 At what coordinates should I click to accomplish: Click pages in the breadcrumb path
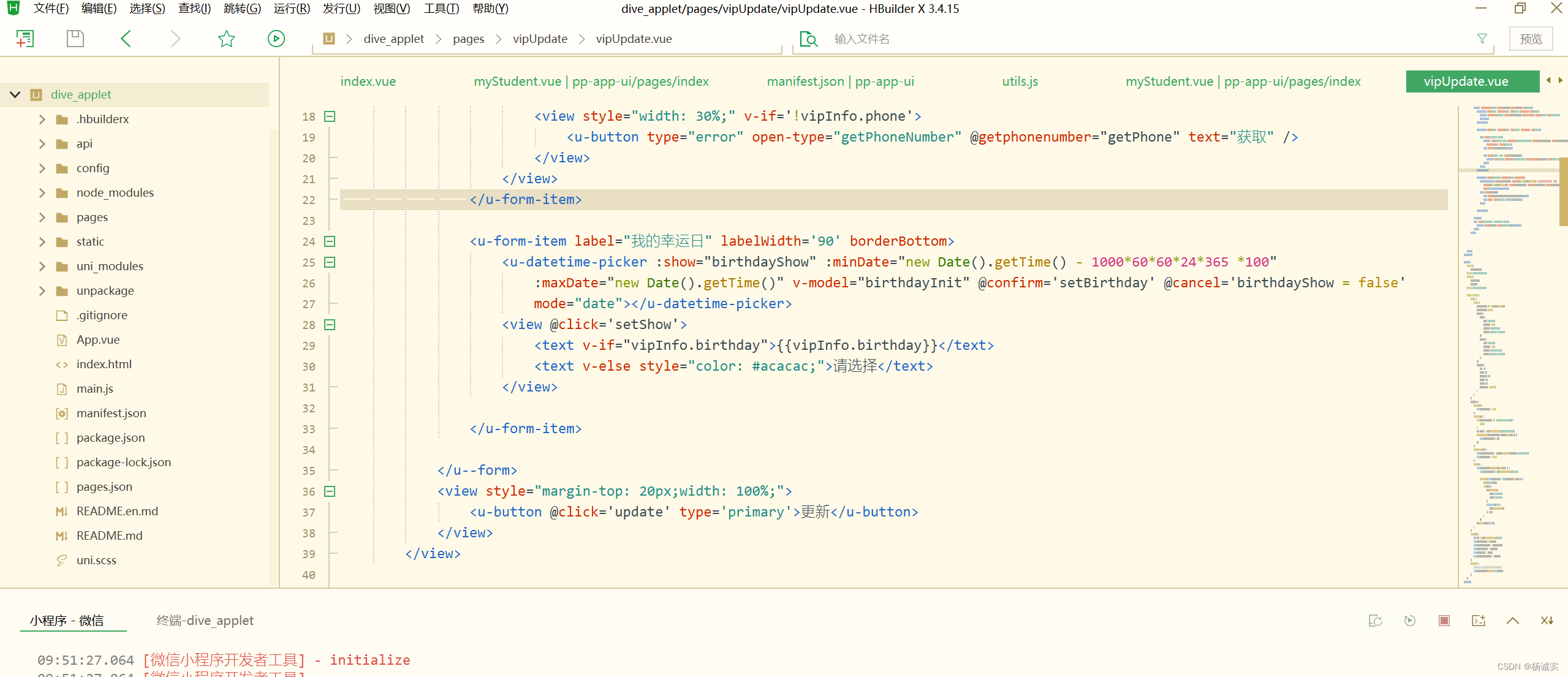(x=468, y=39)
